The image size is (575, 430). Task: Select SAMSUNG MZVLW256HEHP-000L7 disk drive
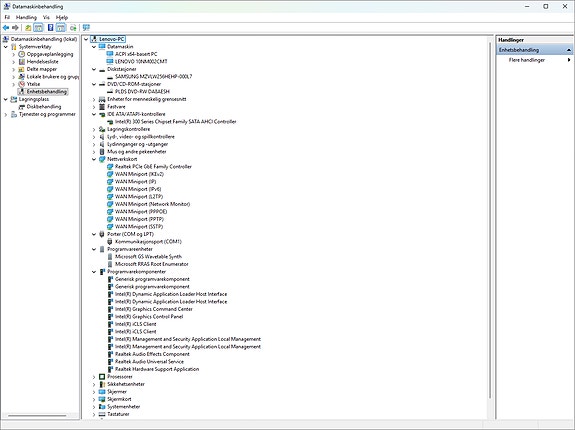pos(153,77)
